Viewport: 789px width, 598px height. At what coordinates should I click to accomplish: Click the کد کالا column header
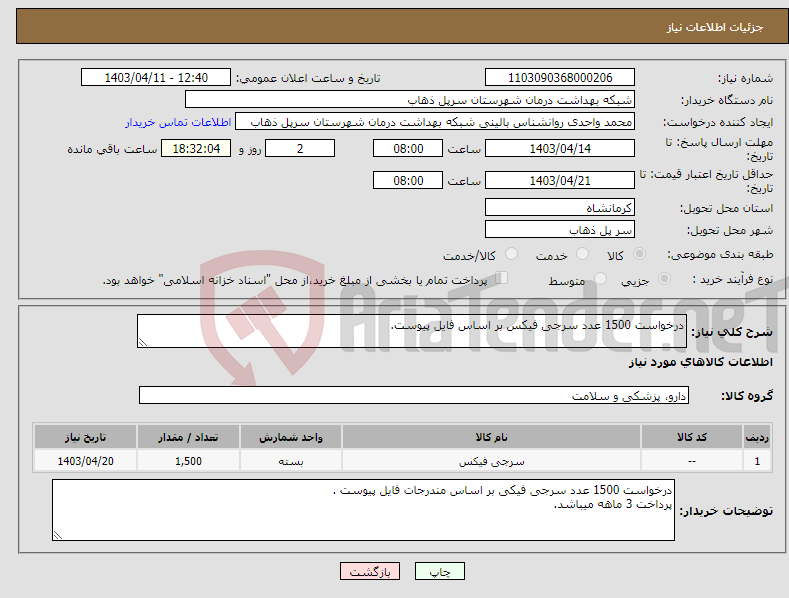[692, 437]
